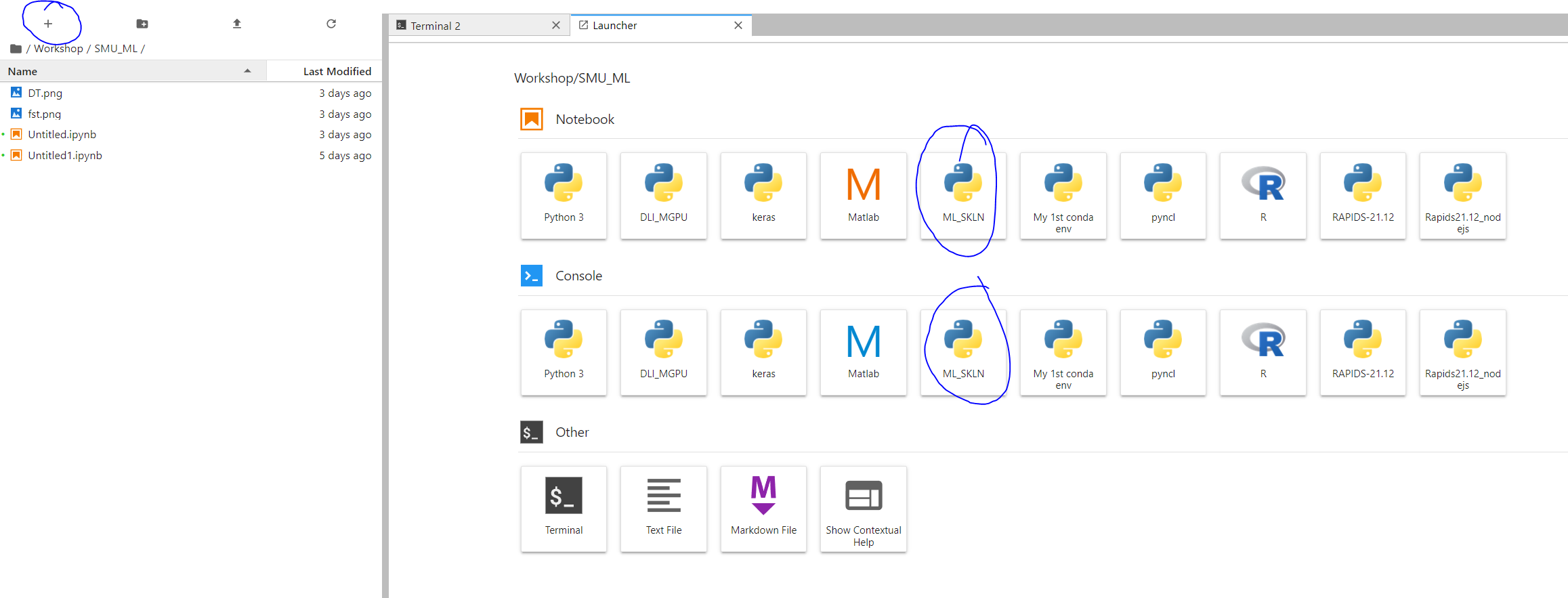This screenshot has width=1568, height=598.
Task: Launch a My 1st conda env notebook
Action: pos(1063,196)
